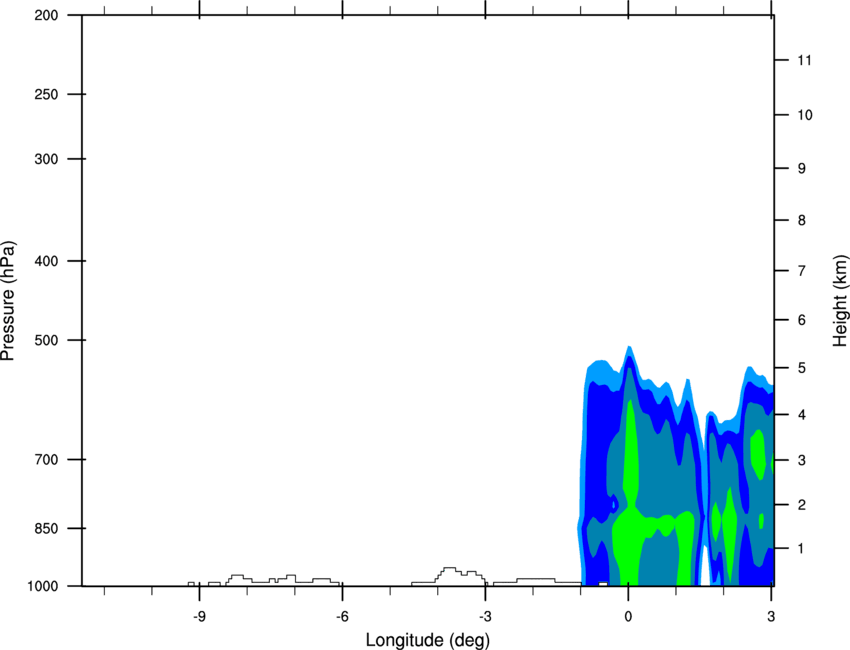Click the 'Longitude (deg)' axis title
The width and height of the screenshot is (850, 650).
pyautogui.click(x=428, y=640)
